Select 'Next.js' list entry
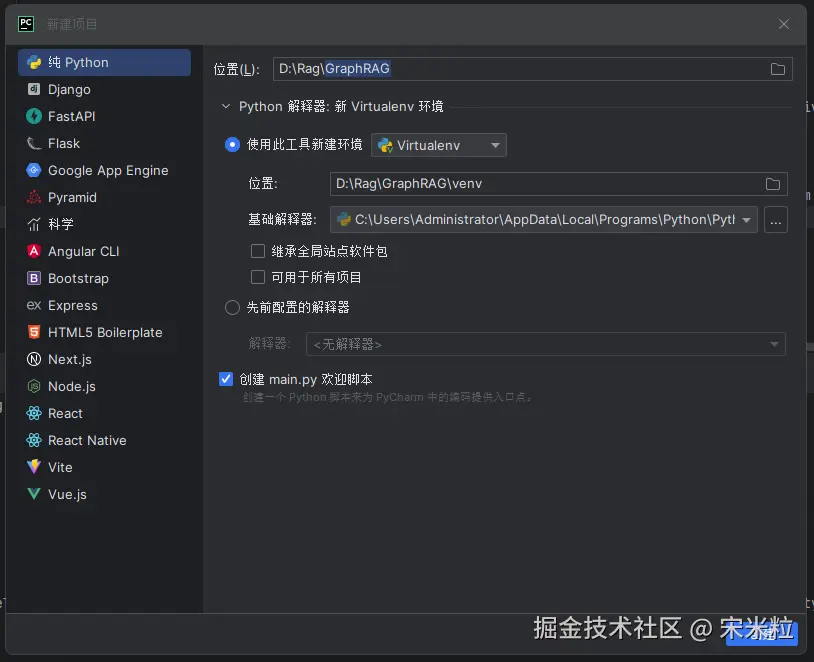Image resolution: width=814 pixels, height=662 pixels. 70,359
